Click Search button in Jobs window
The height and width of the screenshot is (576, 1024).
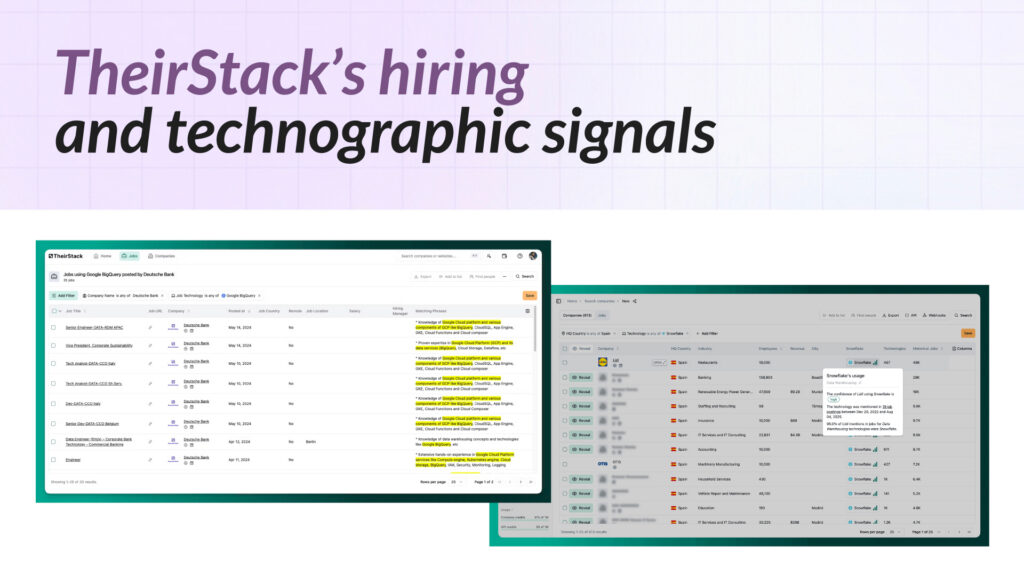pyautogui.click(x=525, y=277)
